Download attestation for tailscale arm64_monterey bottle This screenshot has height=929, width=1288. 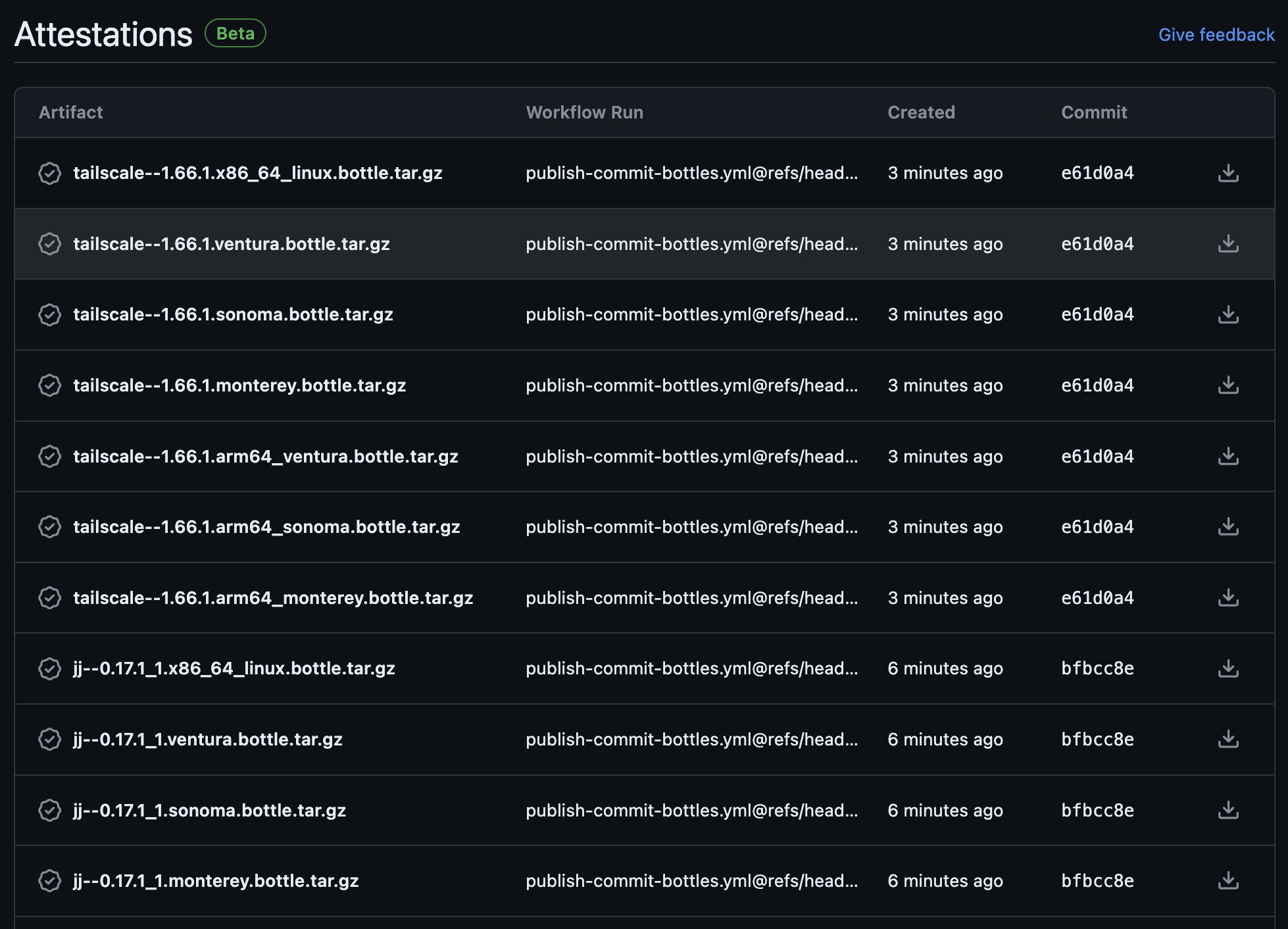click(x=1228, y=598)
